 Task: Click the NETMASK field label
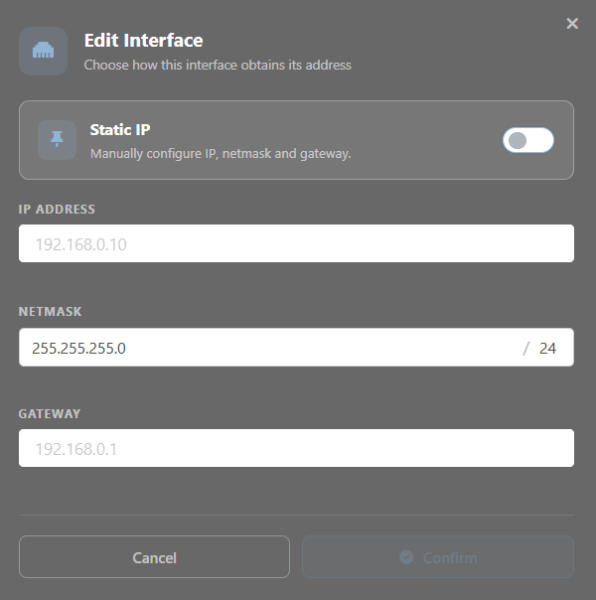click(x=50, y=311)
